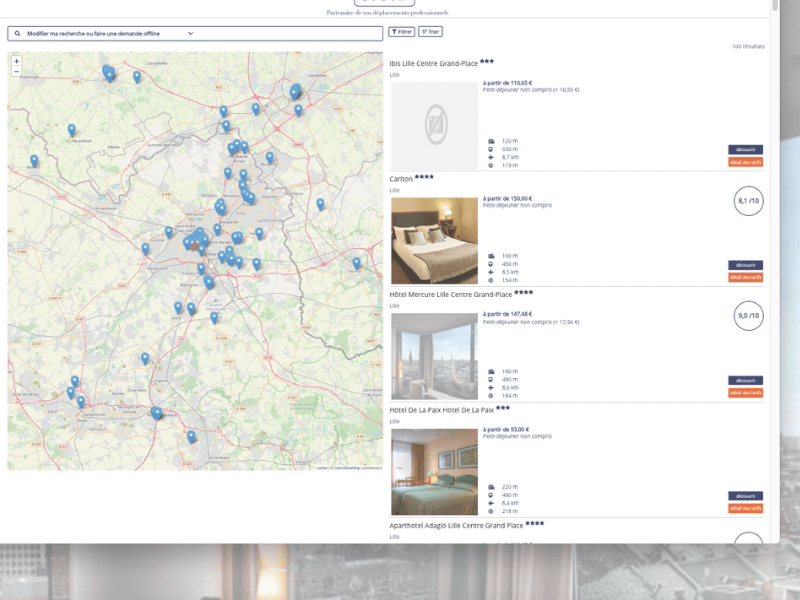This screenshot has width=800, height=600.
Task: Click 'découvrir' for Hotel De La Paix
Action: (745, 496)
